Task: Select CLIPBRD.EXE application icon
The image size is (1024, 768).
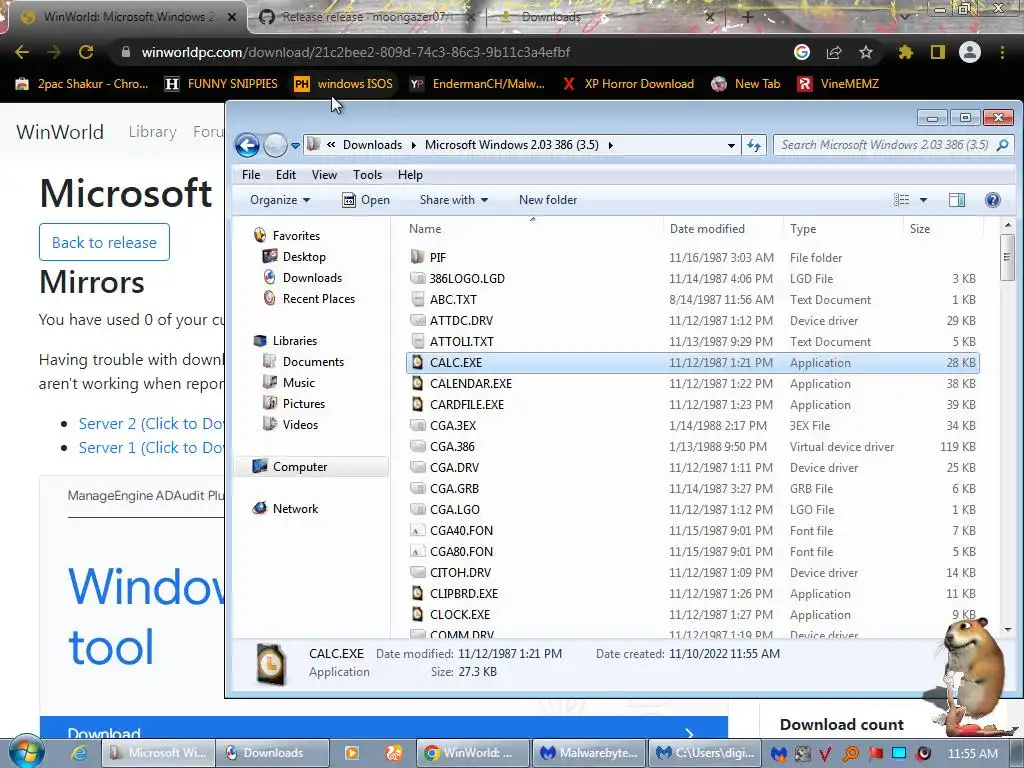Action: 417,594
